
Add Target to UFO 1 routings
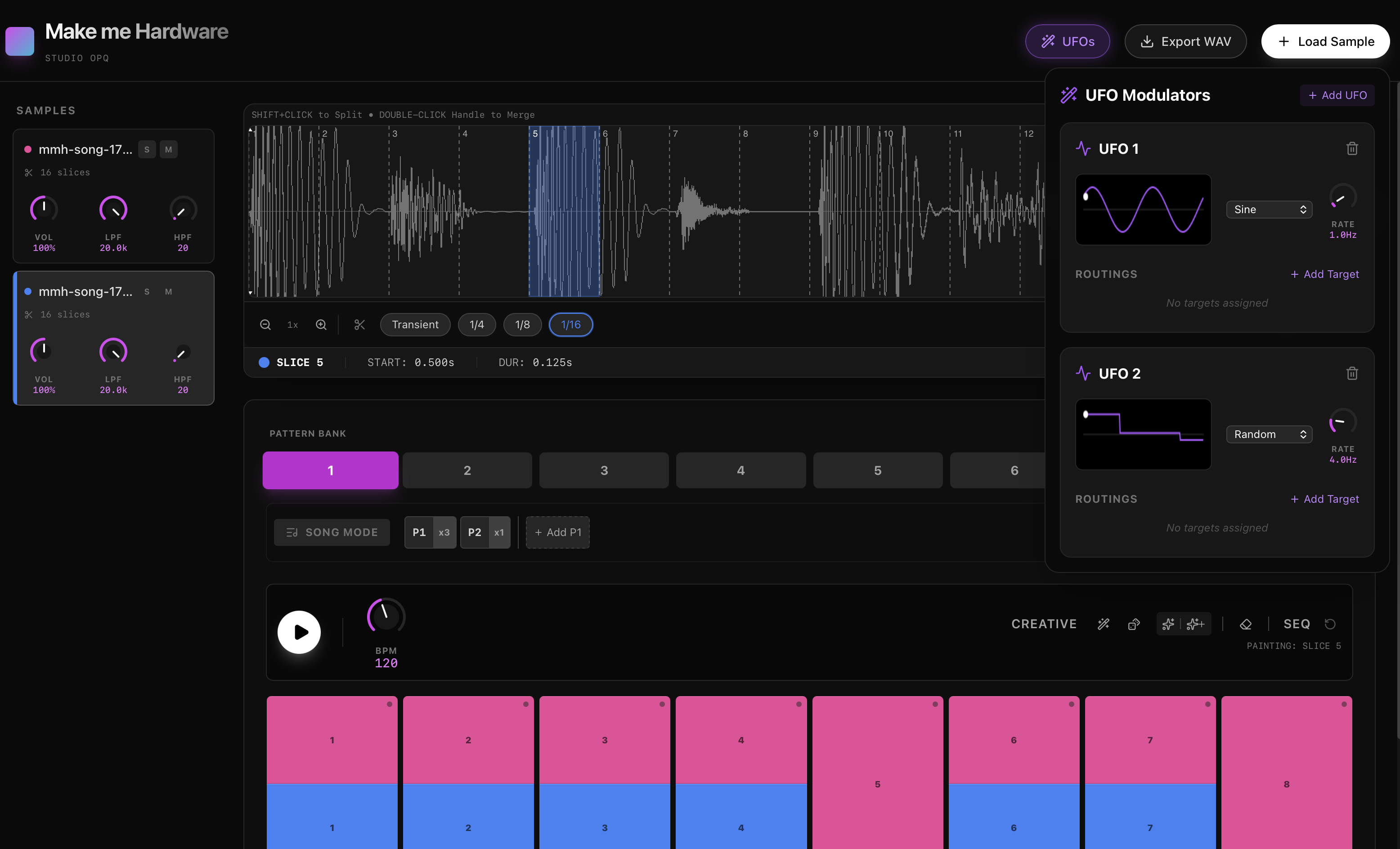1324,274
